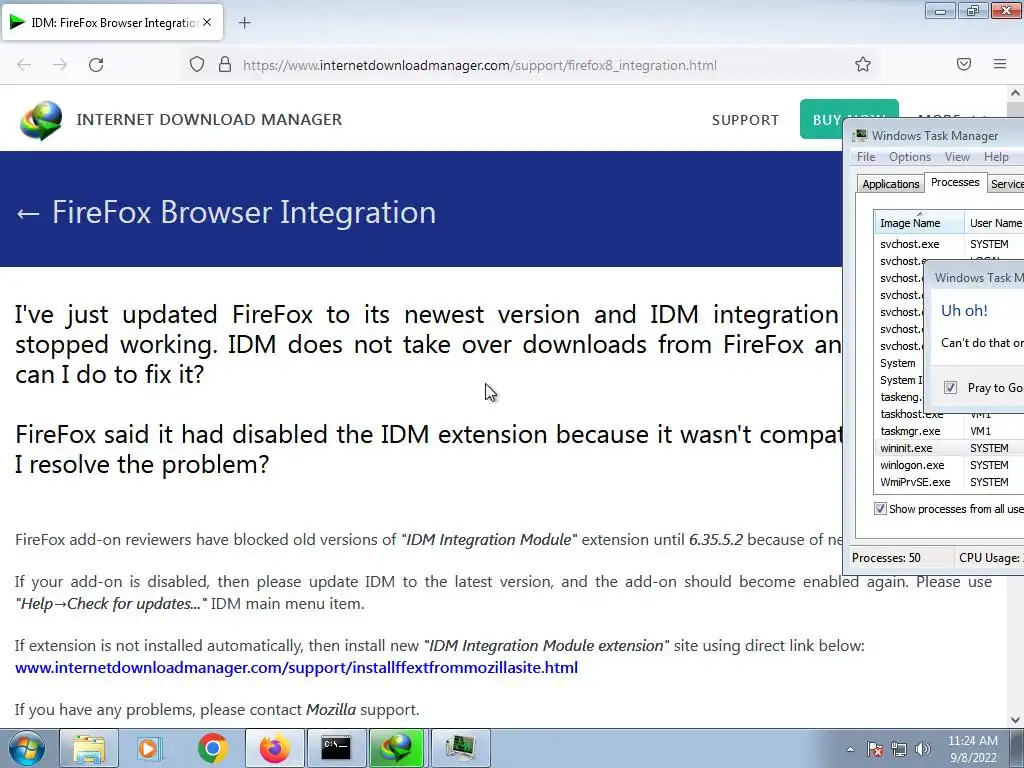
Task: Toggle Show processes from all users checkbox
Action: (880, 509)
